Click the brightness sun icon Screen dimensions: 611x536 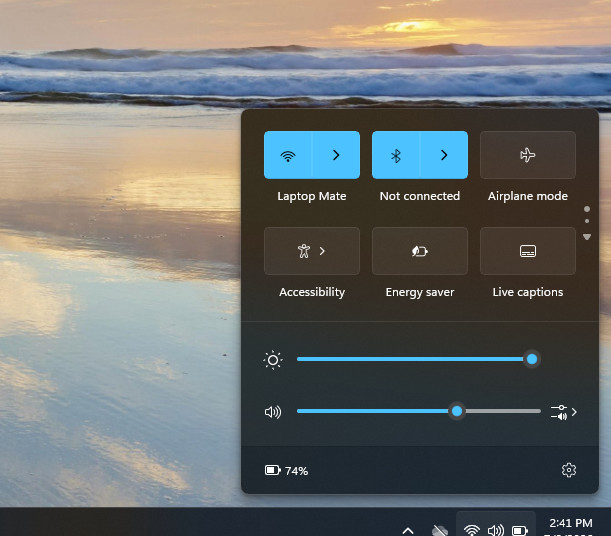(x=273, y=360)
